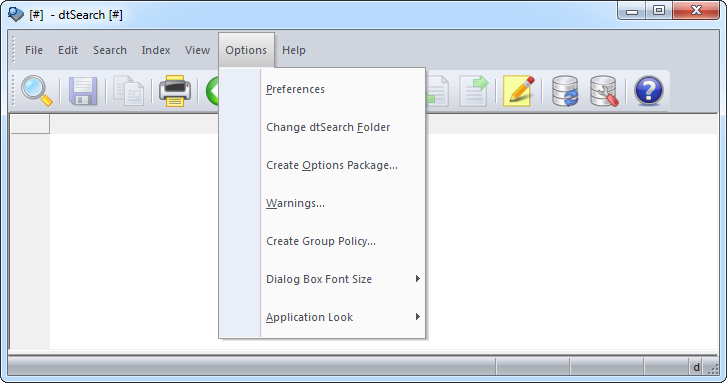Viewport: 727px width, 383px height.
Task: Click the dtSearch app icon in title bar
Action: (16, 14)
